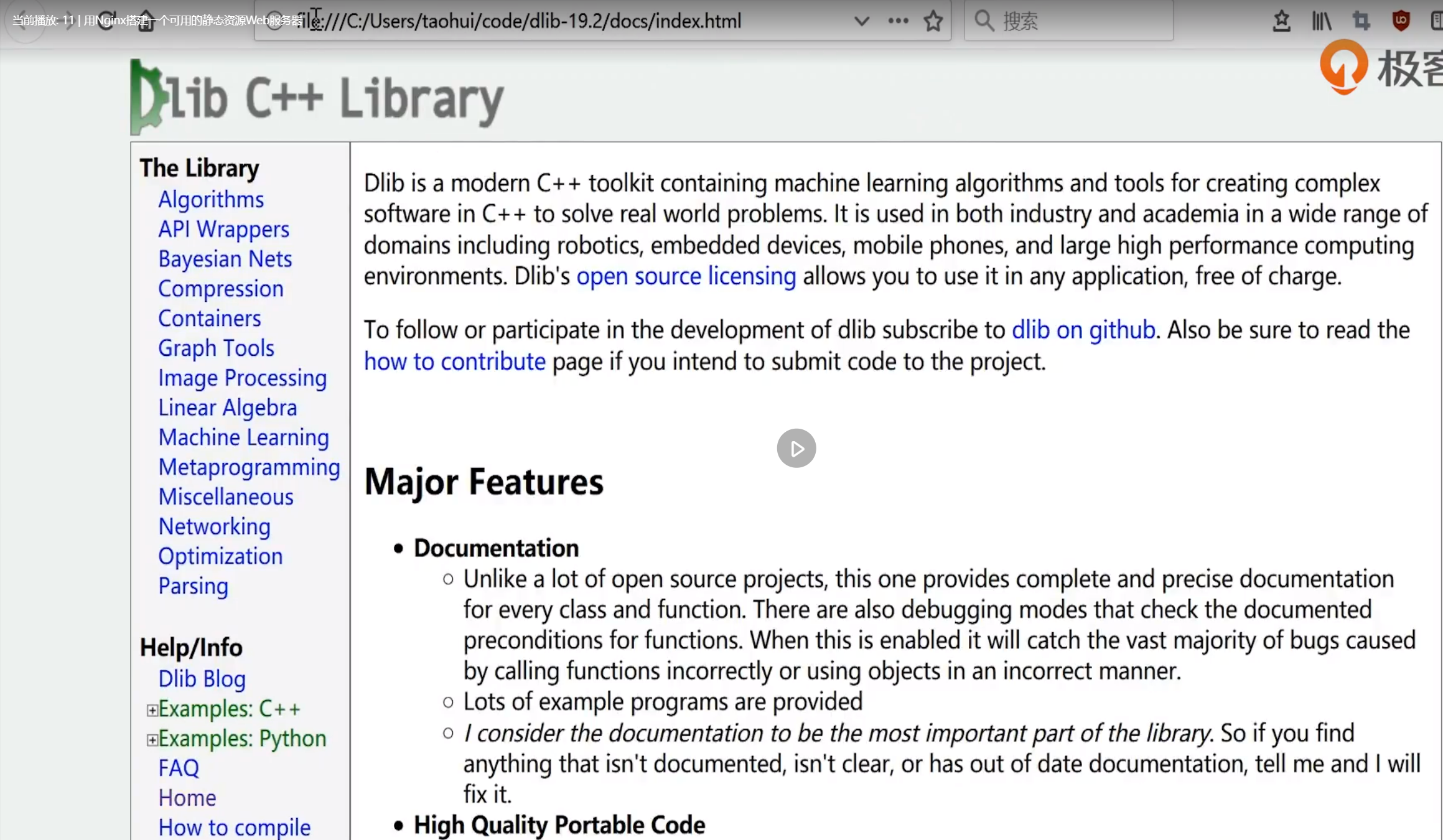Expand the Examples: Python tree node
The image size is (1443, 840).
[152, 740]
